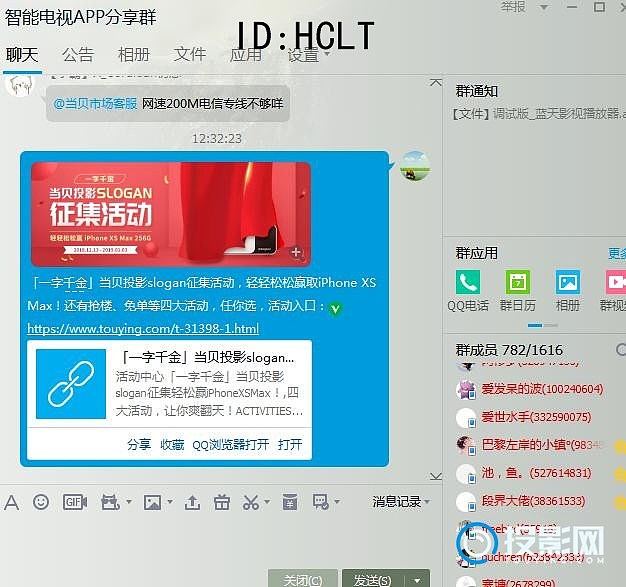This screenshot has height=587, width=626.
Task: Click the member search icon
Action: pos(620,350)
